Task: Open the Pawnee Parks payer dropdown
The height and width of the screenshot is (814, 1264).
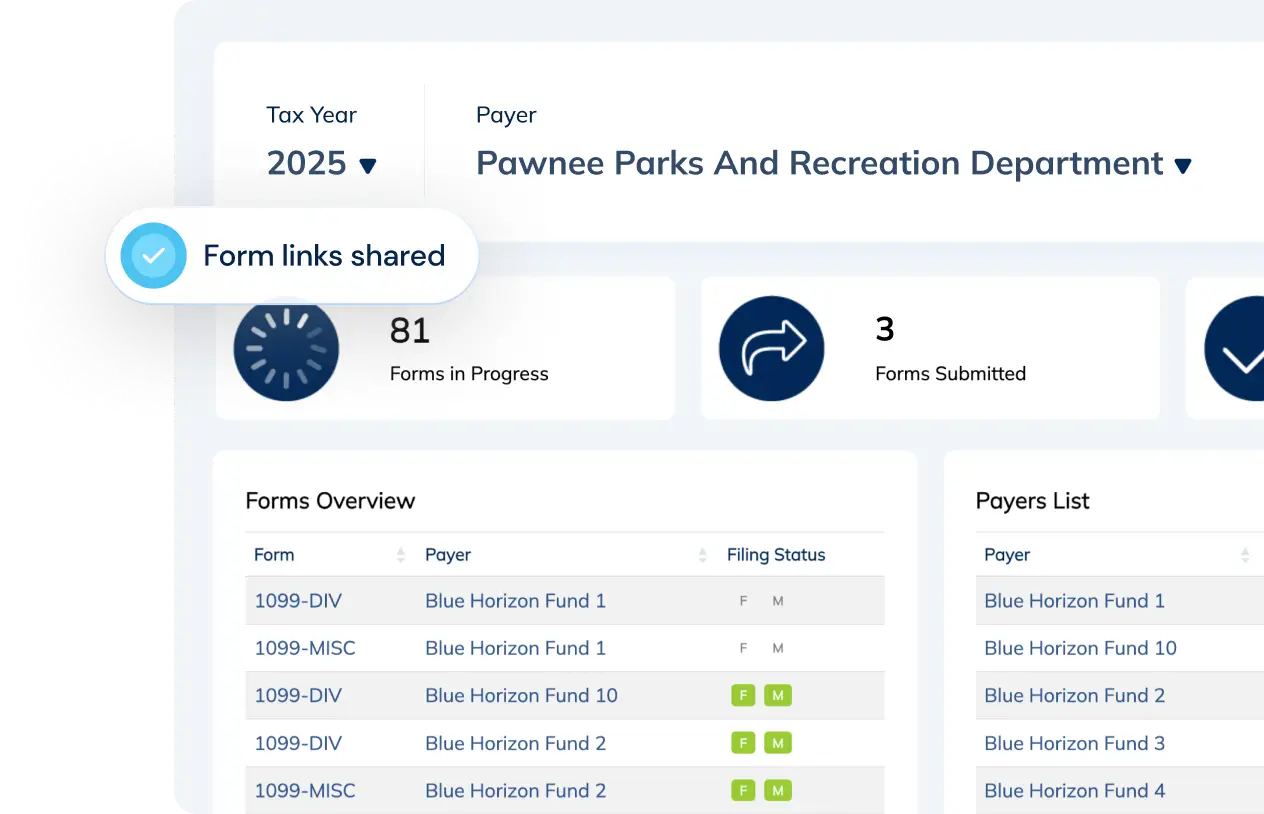Action: tap(834, 163)
